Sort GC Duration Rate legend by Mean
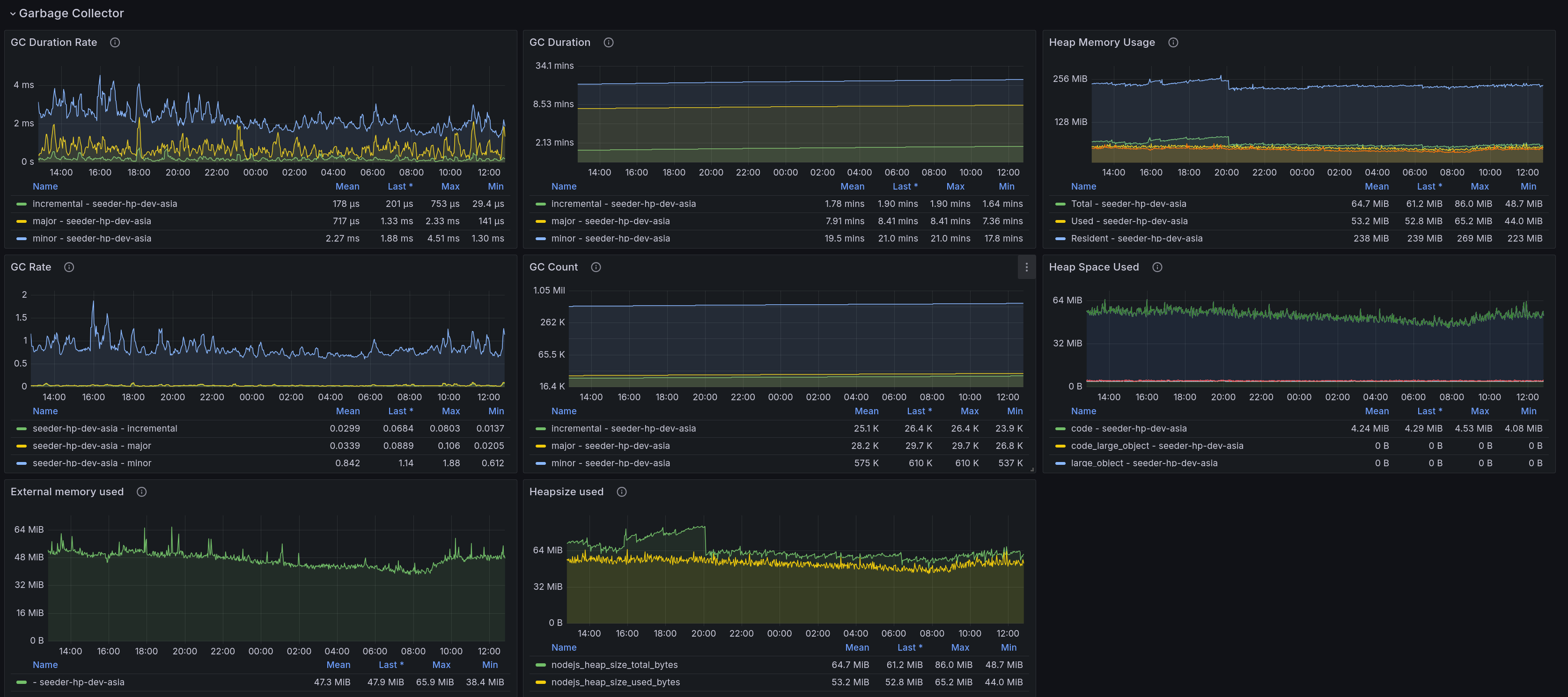This screenshot has height=697, width=1568. coord(347,186)
